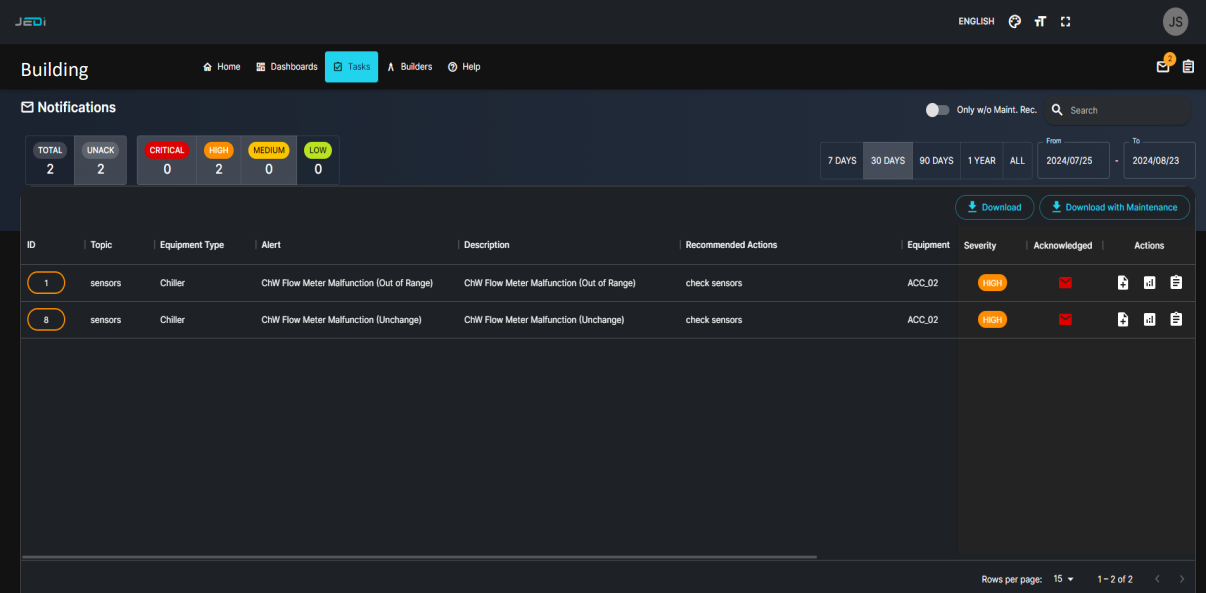
Task: Go to next page arrow
Action: click(1182, 579)
